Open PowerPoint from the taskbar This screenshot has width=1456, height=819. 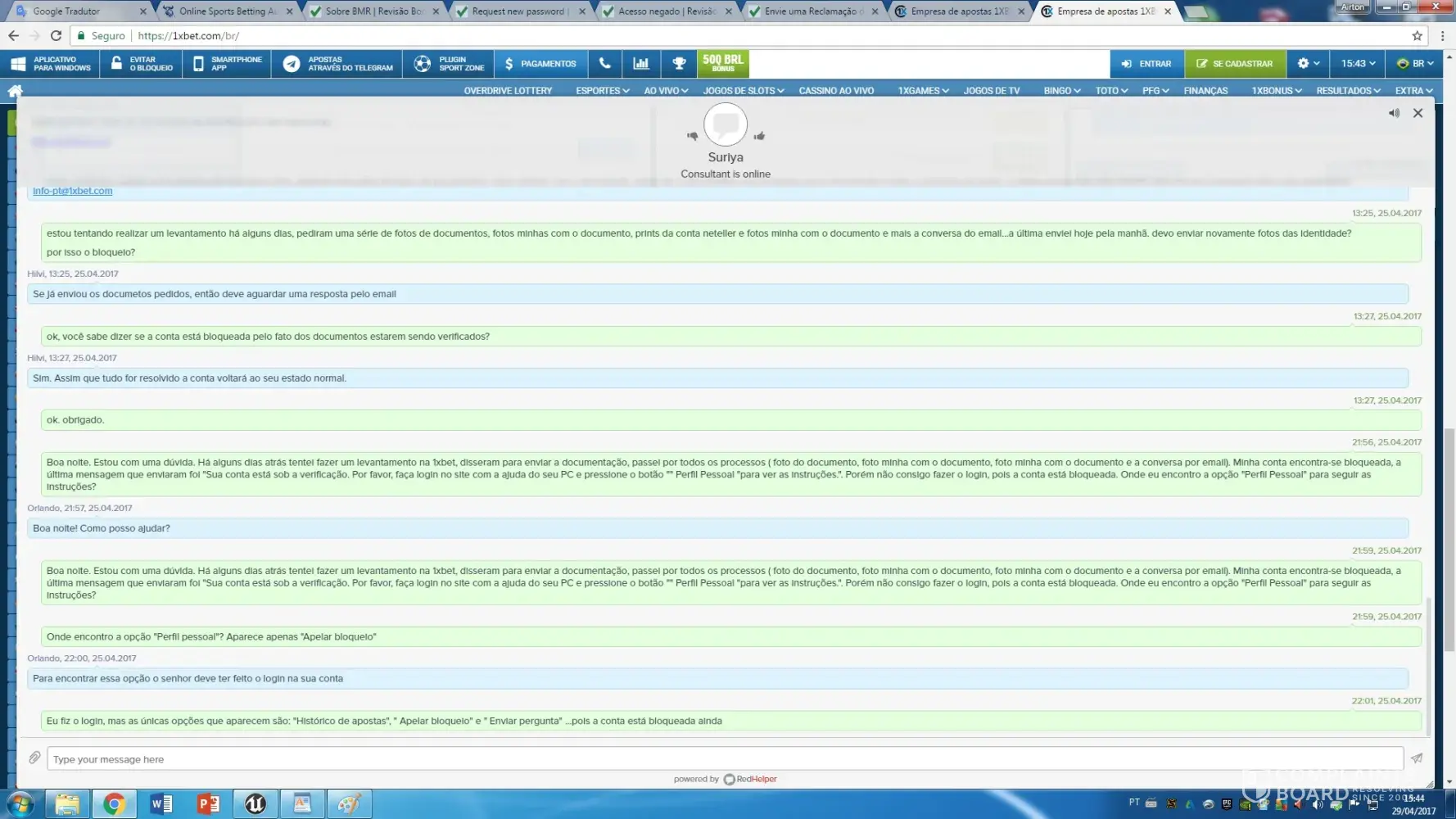point(208,804)
